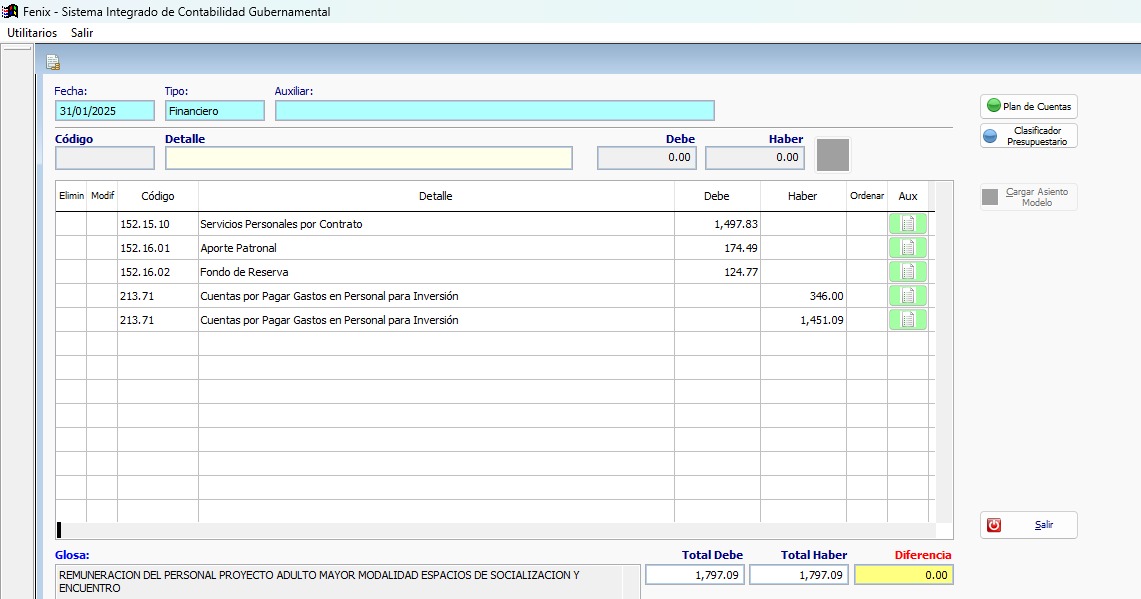Click the gray square button beside Haber field
1141x599 pixels.
point(833,155)
